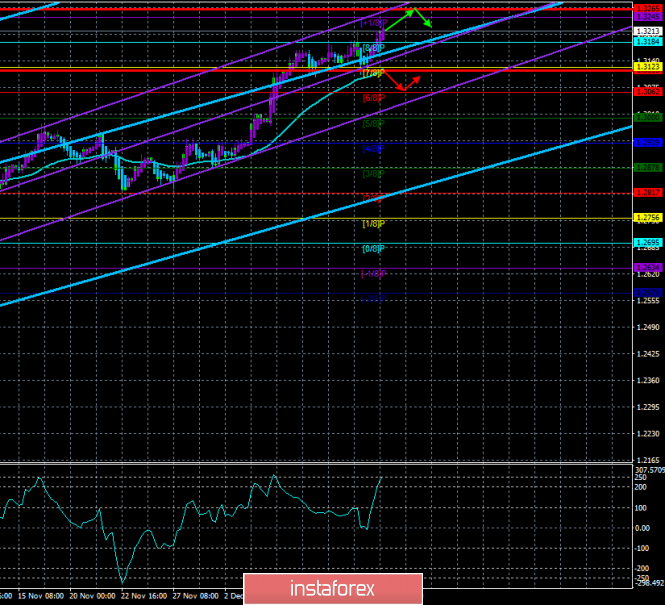Click the [4/8]P Murrey level label
The height and width of the screenshot is (605, 665).
(374, 148)
